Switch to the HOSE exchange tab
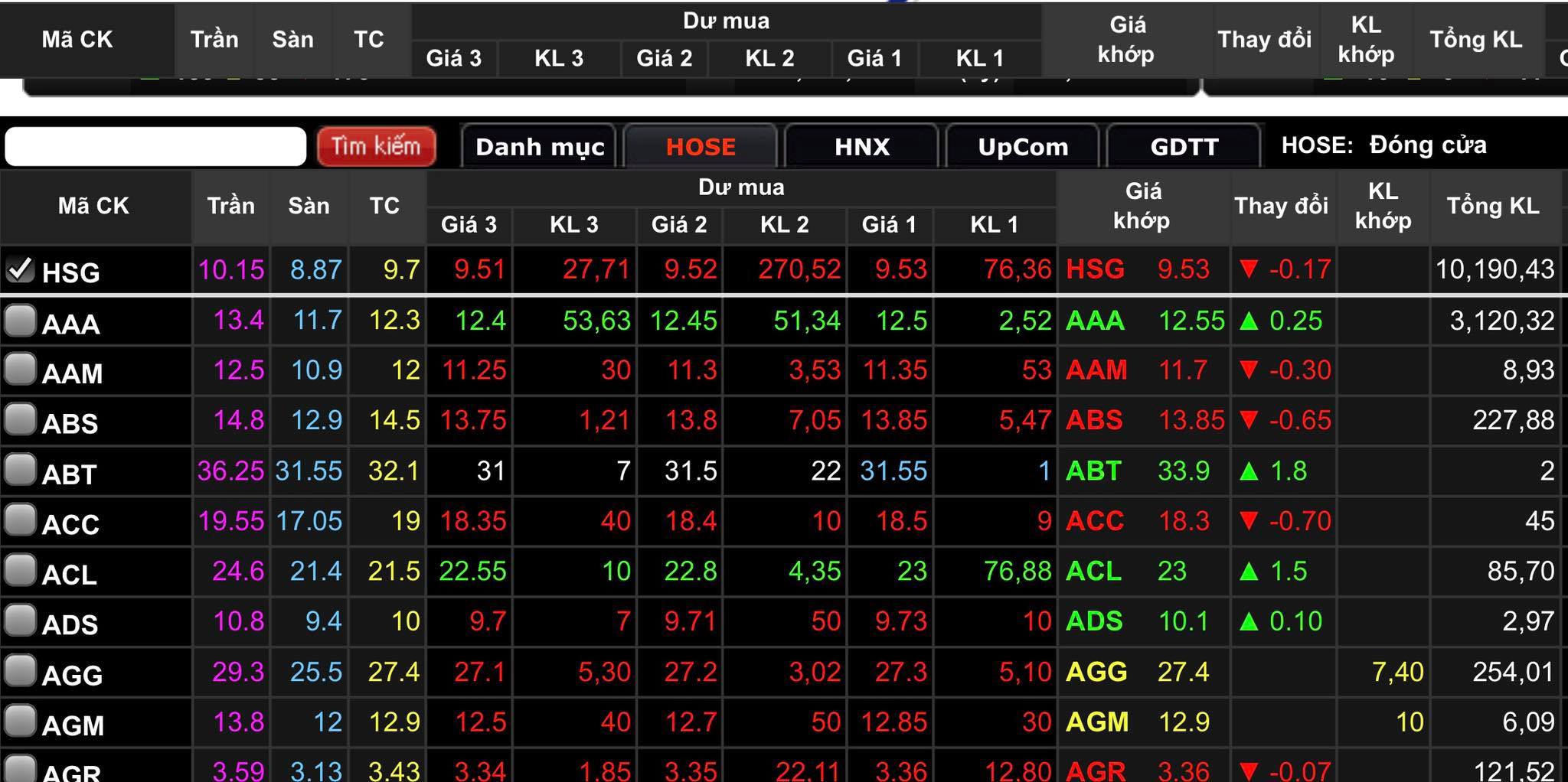This screenshot has width=1568, height=782. click(x=701, y=146)
